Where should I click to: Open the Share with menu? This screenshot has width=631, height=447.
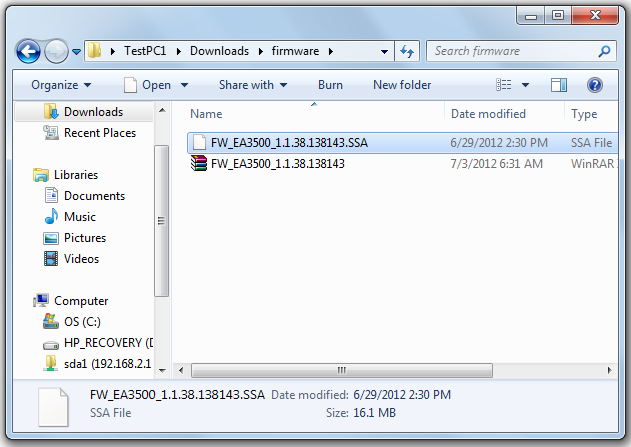pyautogui.click(x=253, y=85)
